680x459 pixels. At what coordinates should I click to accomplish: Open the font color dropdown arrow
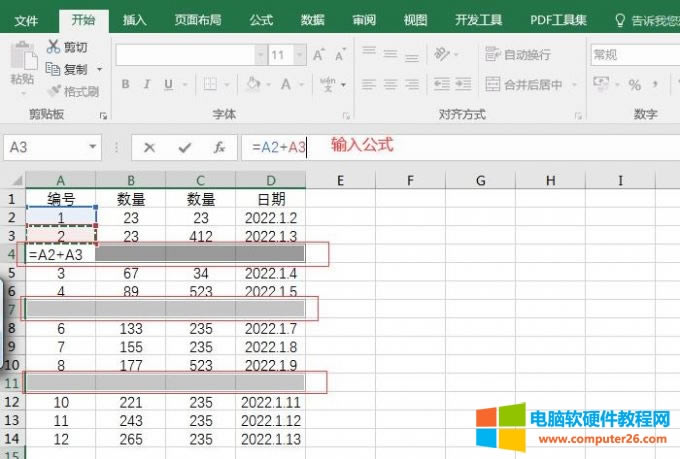(301, 85)
